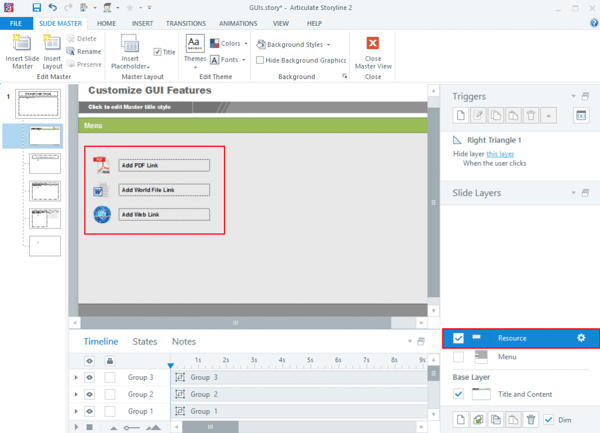Delete the selected slide layer
Screen dimensions: 600x433
point(531,420)
